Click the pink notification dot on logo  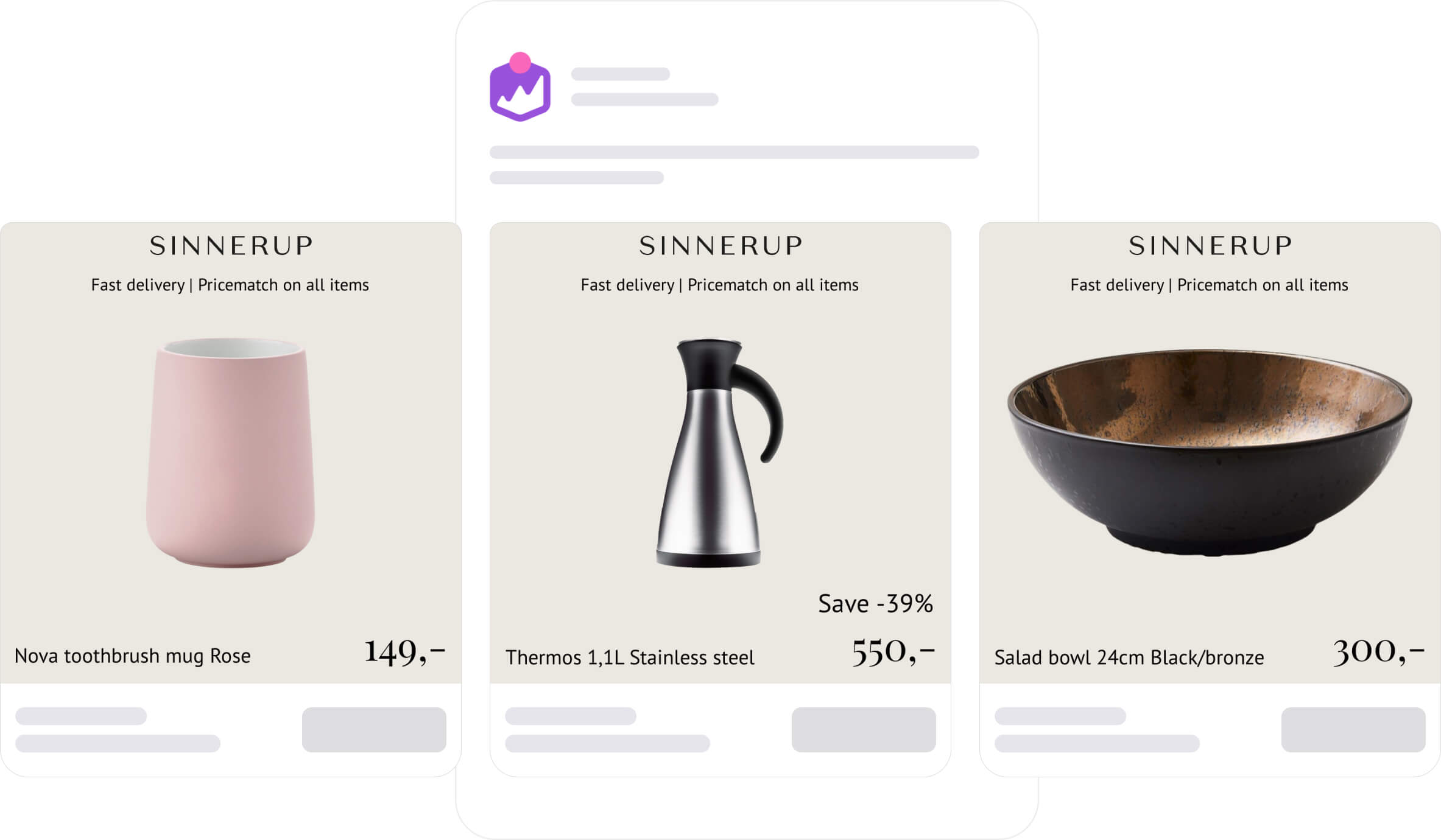tap(520, 63)
